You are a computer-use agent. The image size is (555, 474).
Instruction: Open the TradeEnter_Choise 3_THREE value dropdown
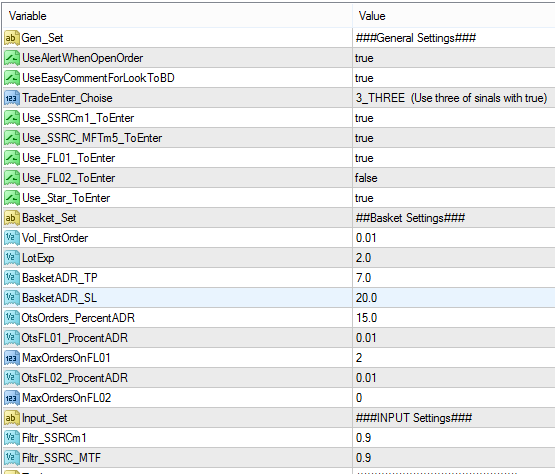[454, 98]
